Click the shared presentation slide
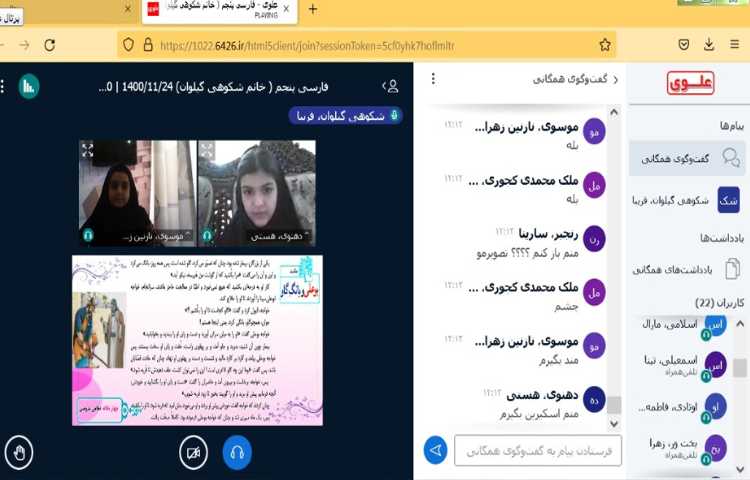This screenshot has width=750, height=480. pos(198,340)
